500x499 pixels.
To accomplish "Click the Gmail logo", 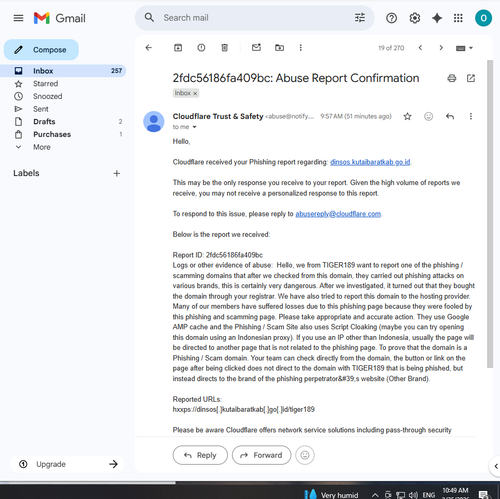I will tap(60, 18).
